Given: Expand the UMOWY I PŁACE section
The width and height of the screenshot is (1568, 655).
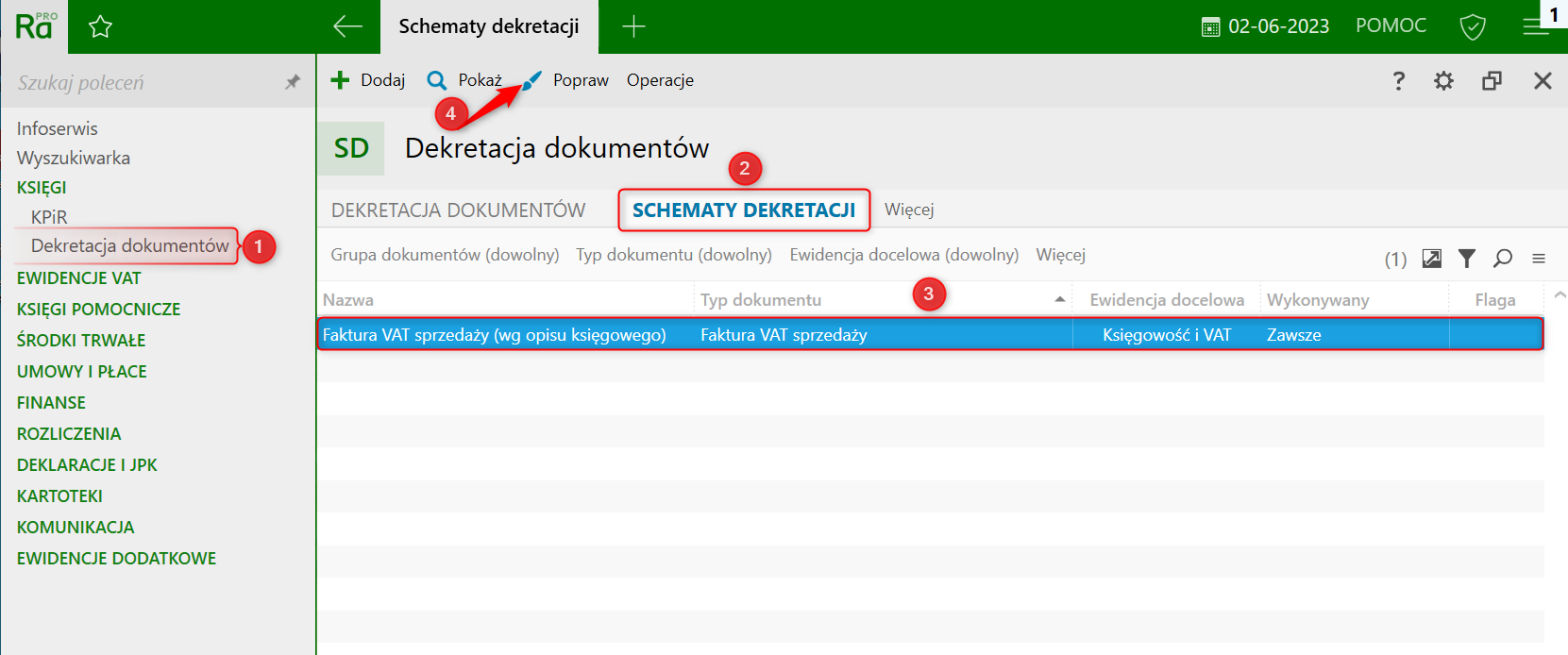Looking at the screenshot, I should (x=81, y=372).
